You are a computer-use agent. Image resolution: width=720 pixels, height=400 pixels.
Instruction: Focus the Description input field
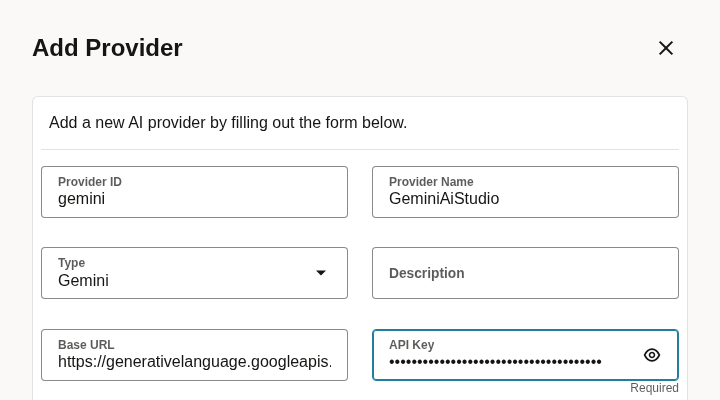coord(525,273)
